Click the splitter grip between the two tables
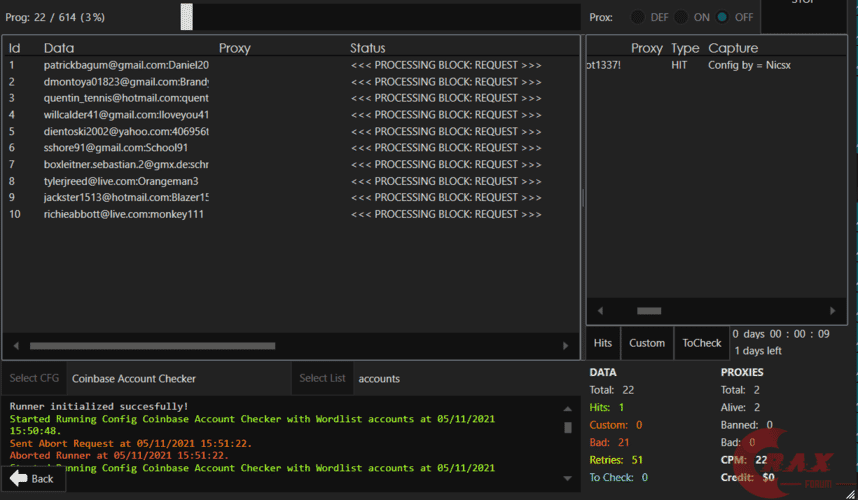 [x=583, y=198]
